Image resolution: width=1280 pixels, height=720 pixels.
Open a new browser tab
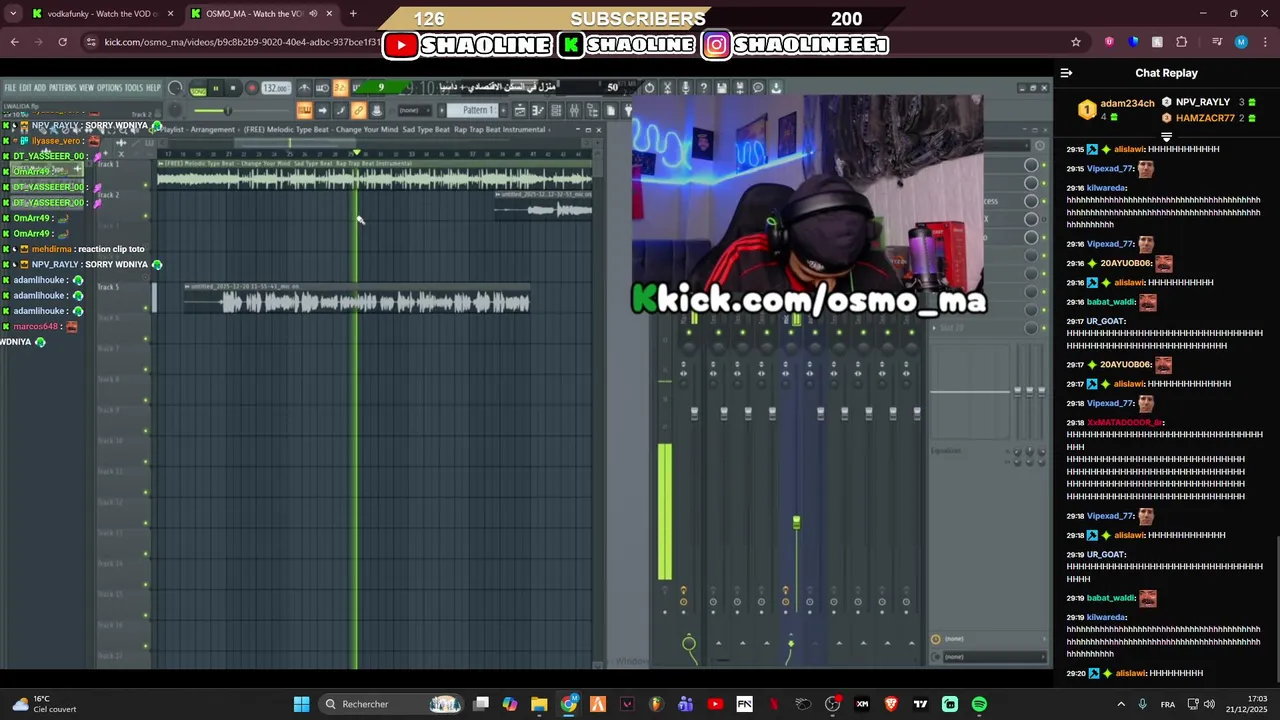[353, 14]
